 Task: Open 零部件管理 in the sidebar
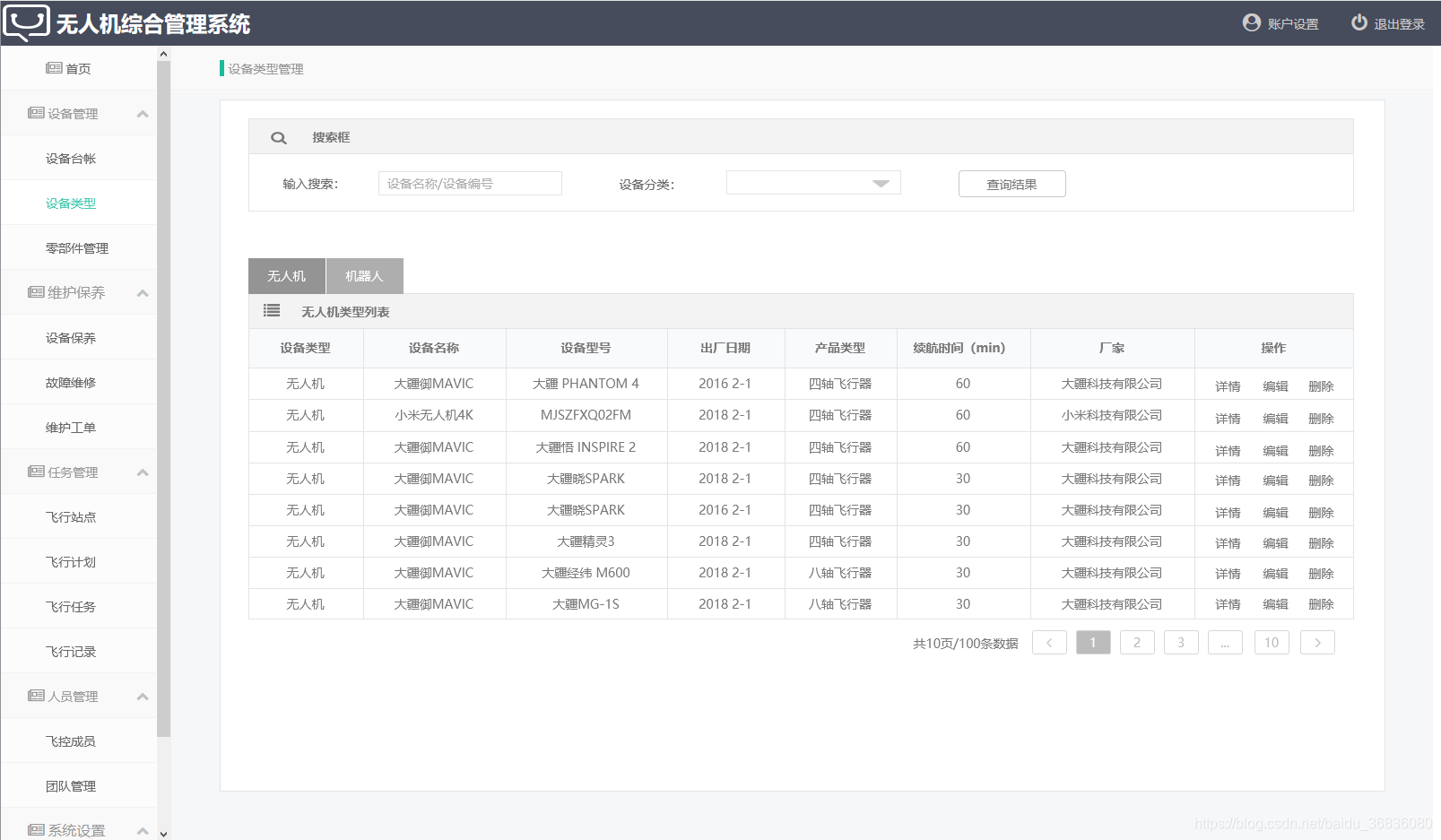coord(77,248)
